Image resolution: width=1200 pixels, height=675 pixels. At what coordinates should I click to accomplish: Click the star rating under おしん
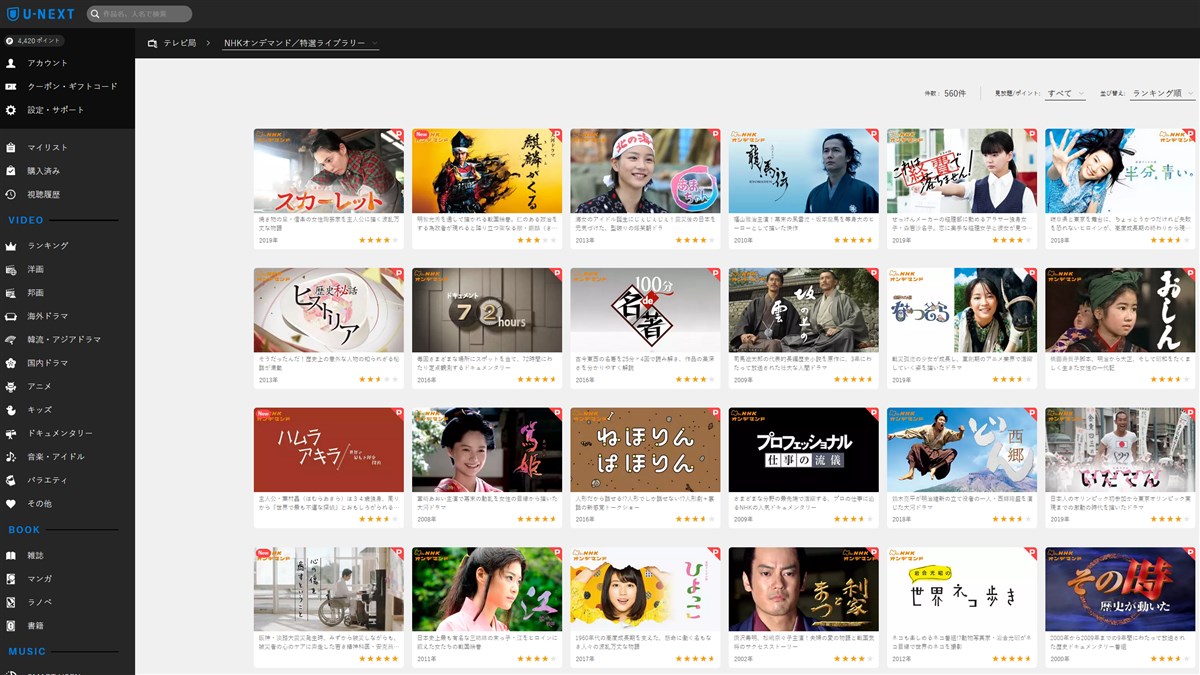tap(1171, 380)
